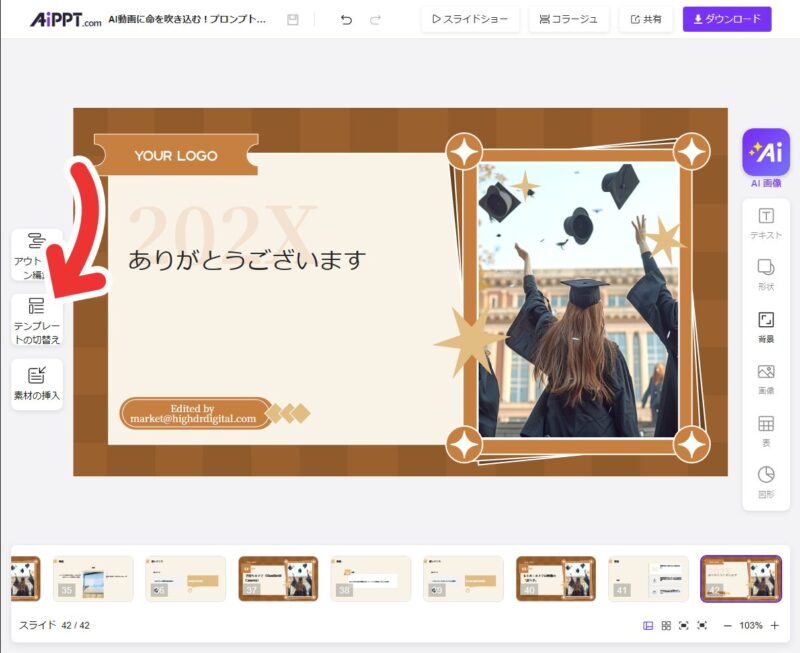Toggle the filmstrip list view icon
Image resolution: width=800 pixels, height=653 pixels.
pos(648,625)
